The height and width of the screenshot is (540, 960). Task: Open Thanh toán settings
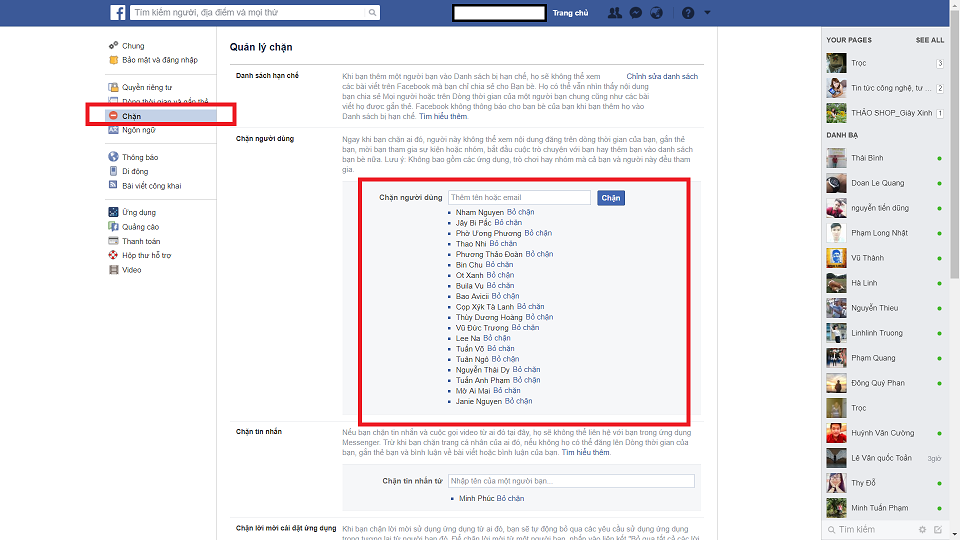(141, 241)
